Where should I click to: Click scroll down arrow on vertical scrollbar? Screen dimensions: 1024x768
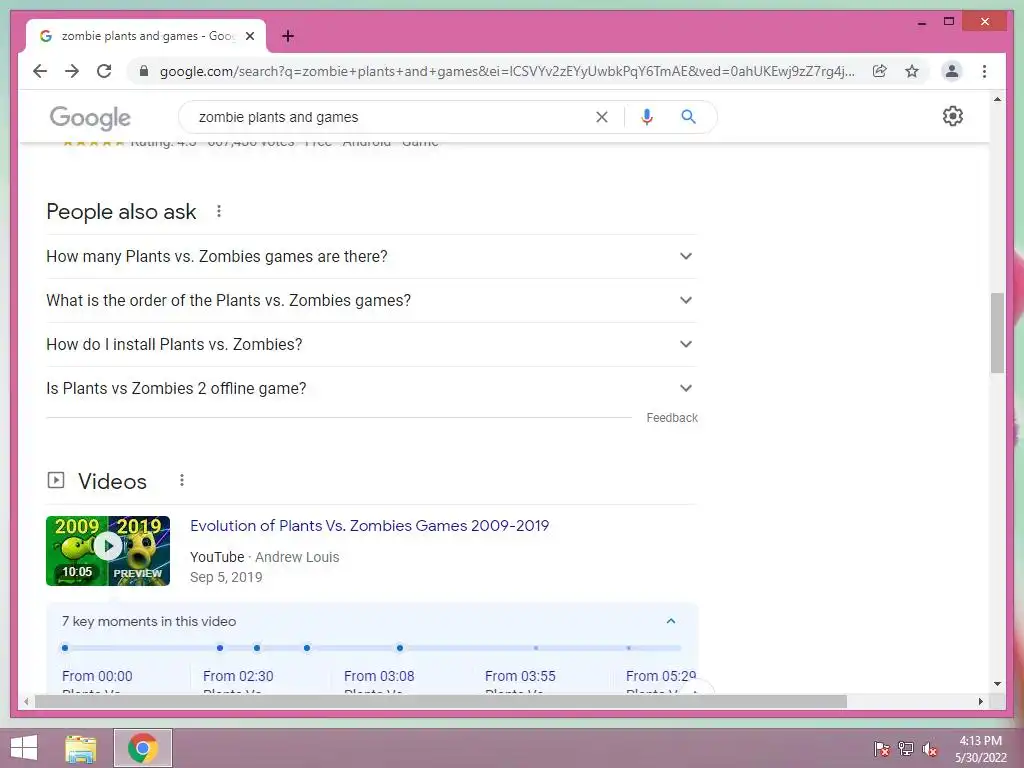pyautogui.click(x=997, y=684)
